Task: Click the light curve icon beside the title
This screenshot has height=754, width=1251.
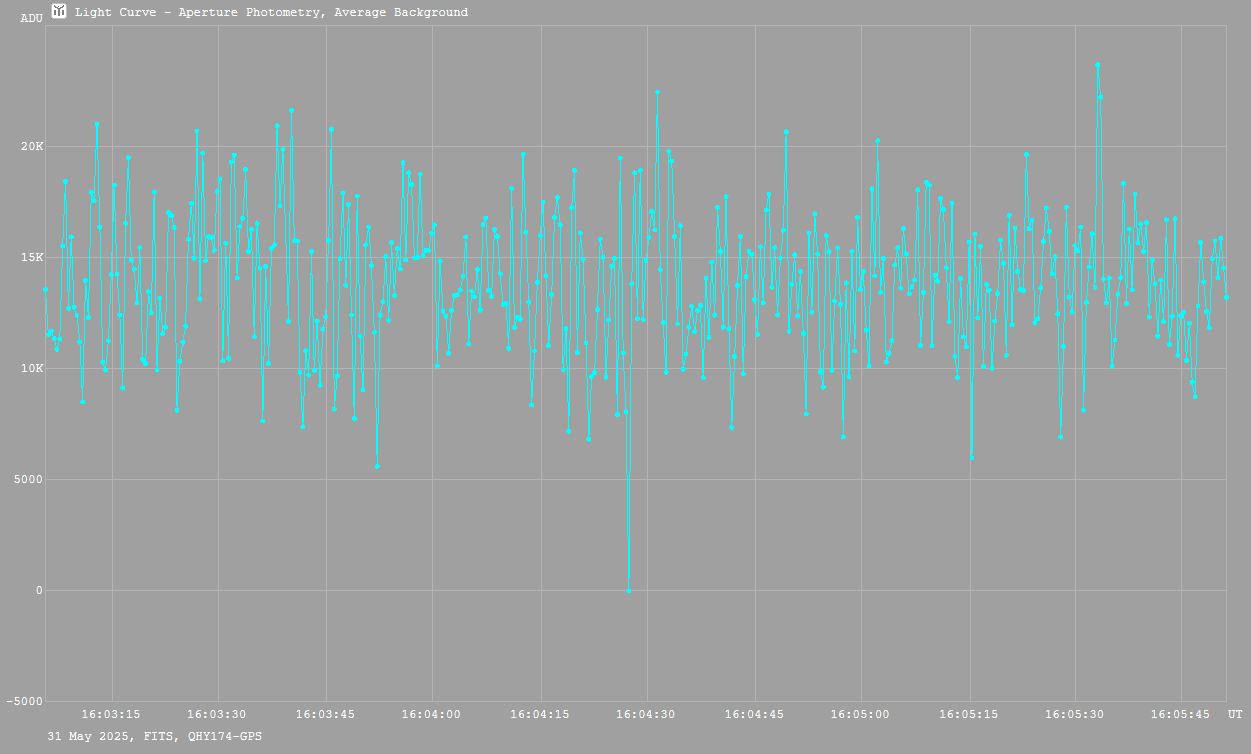Action: 59,11
